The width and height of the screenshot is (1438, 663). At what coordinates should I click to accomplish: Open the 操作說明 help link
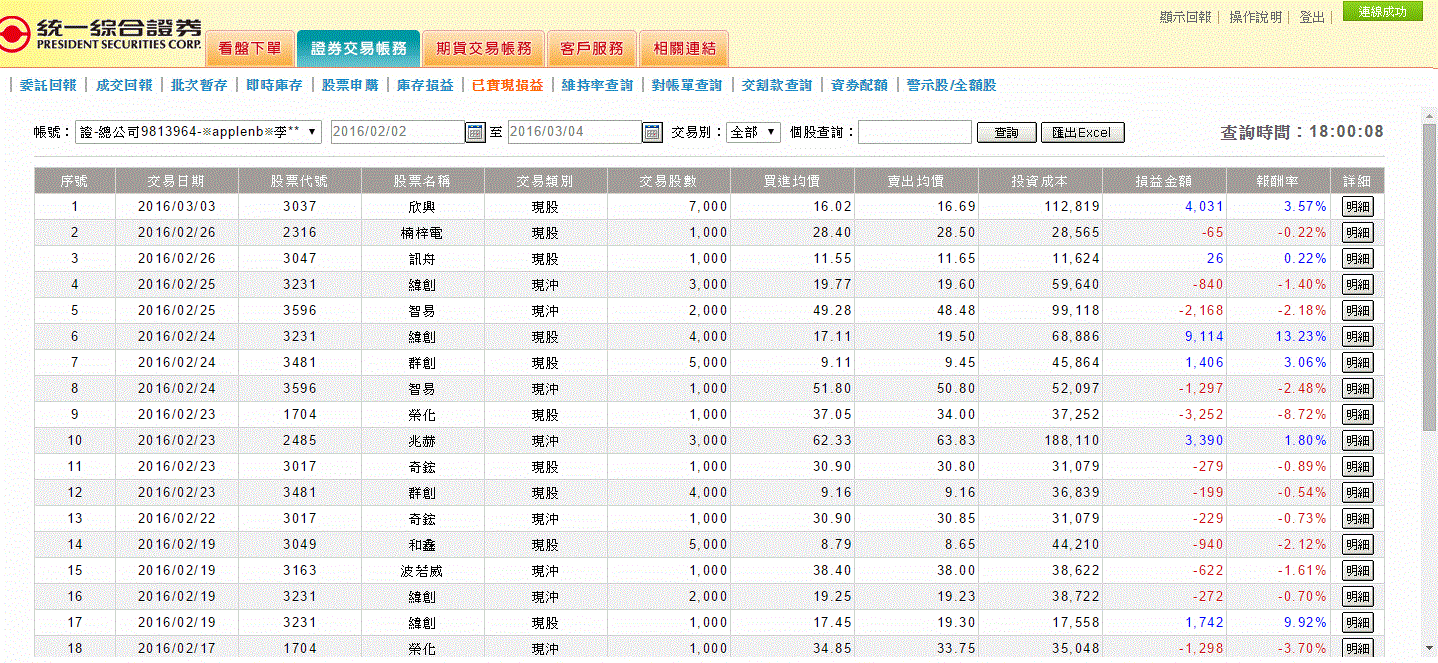(x=1255, y=17)
